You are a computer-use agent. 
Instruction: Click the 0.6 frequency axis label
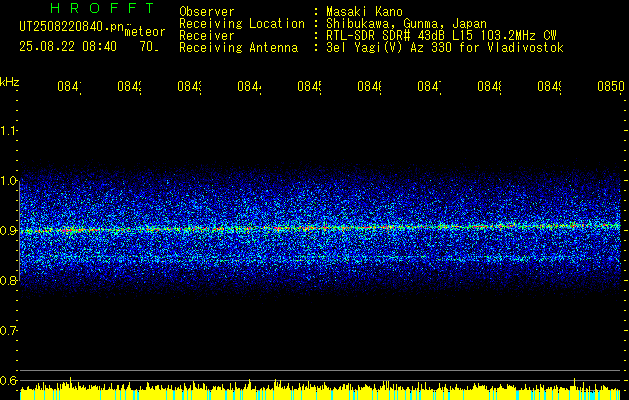click(x=8, y=380)
